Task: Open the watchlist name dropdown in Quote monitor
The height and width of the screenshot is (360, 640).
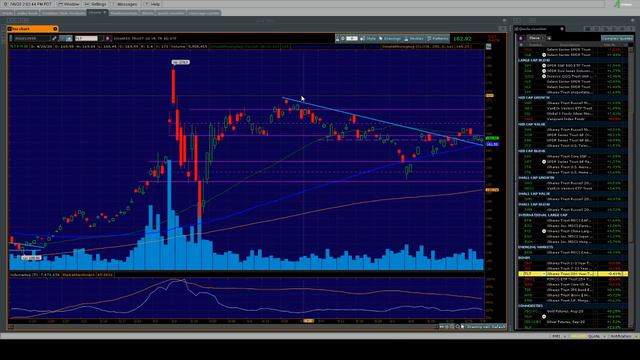Action: tap(535, 38)
